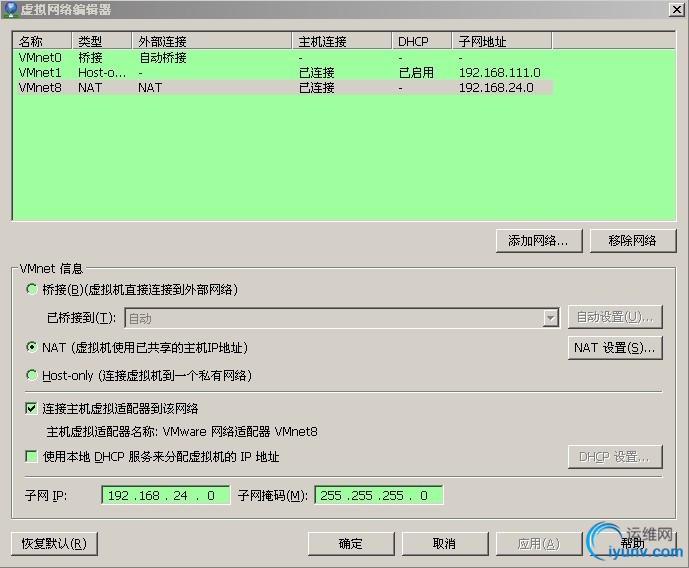Open 自动设置(U)... button

point(615,317)
